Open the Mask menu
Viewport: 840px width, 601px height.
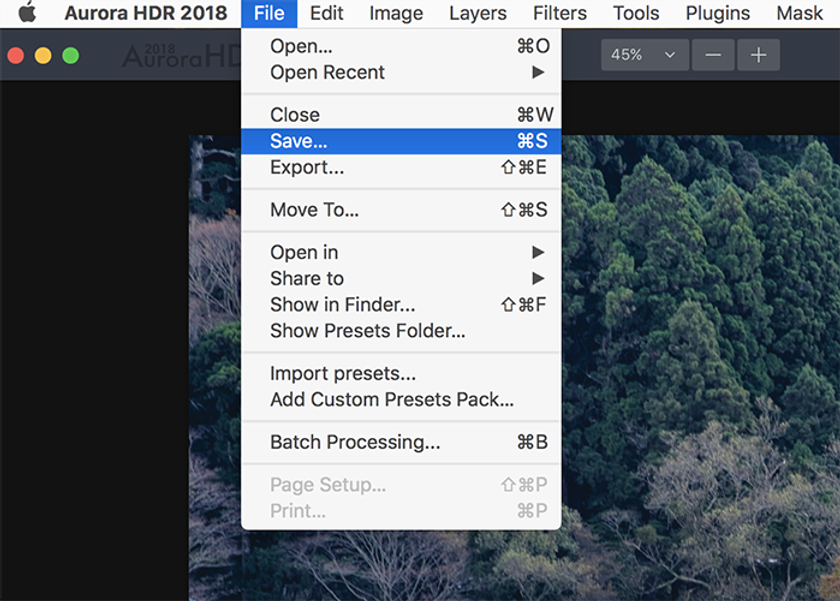tap(799, 13)
